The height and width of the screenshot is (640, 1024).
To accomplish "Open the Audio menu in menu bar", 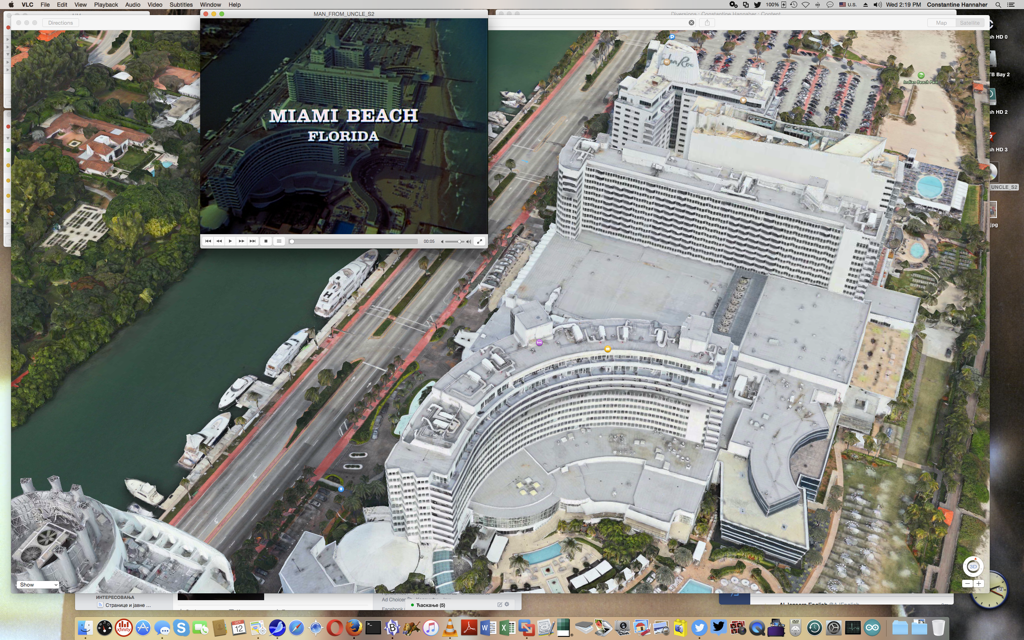I will click(x=132, y=5).
